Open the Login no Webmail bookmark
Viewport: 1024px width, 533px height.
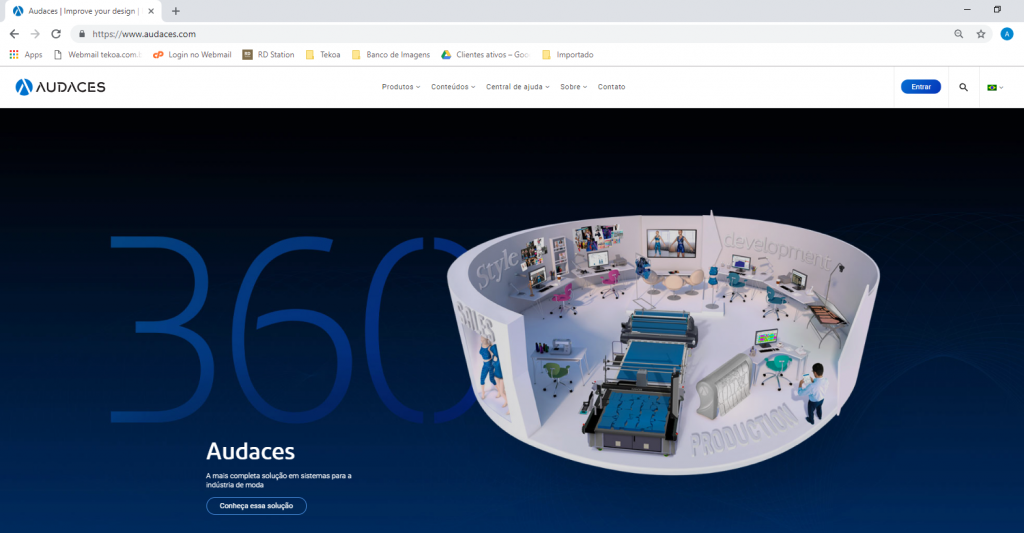pos(192,55)
